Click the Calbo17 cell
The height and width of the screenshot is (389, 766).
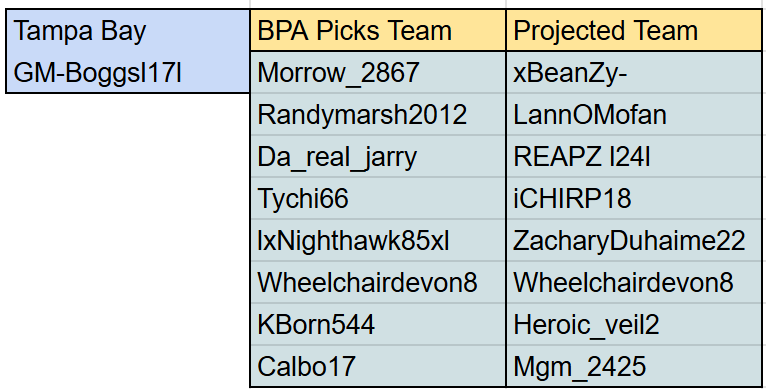378,366
